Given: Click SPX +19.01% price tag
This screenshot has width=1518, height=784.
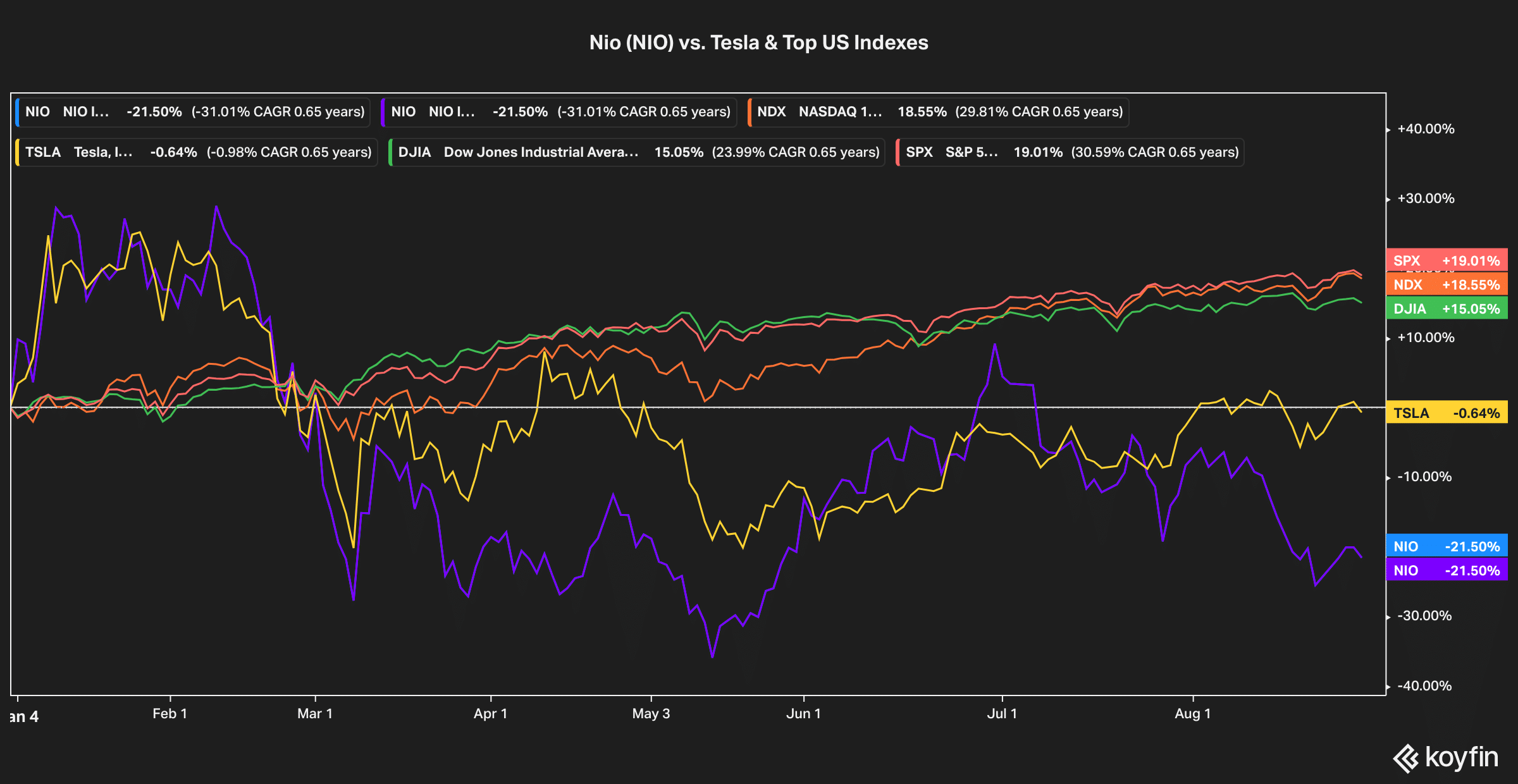Looking at the screenshot, I should 1447,260.
